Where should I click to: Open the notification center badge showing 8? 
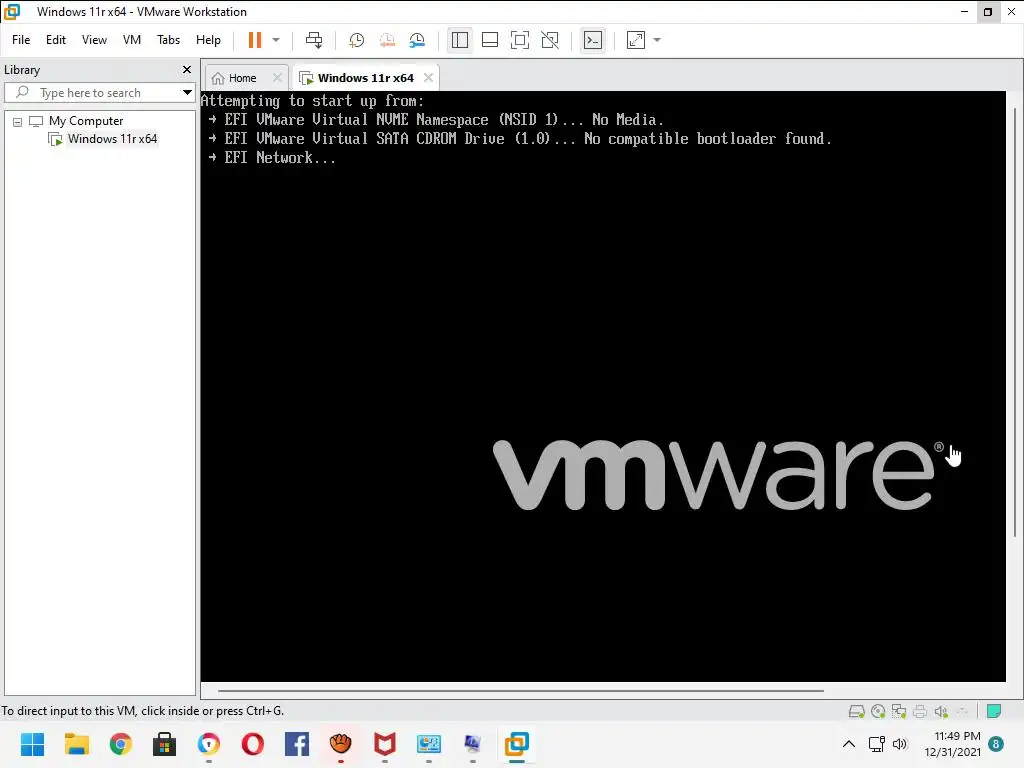point(996,744)
